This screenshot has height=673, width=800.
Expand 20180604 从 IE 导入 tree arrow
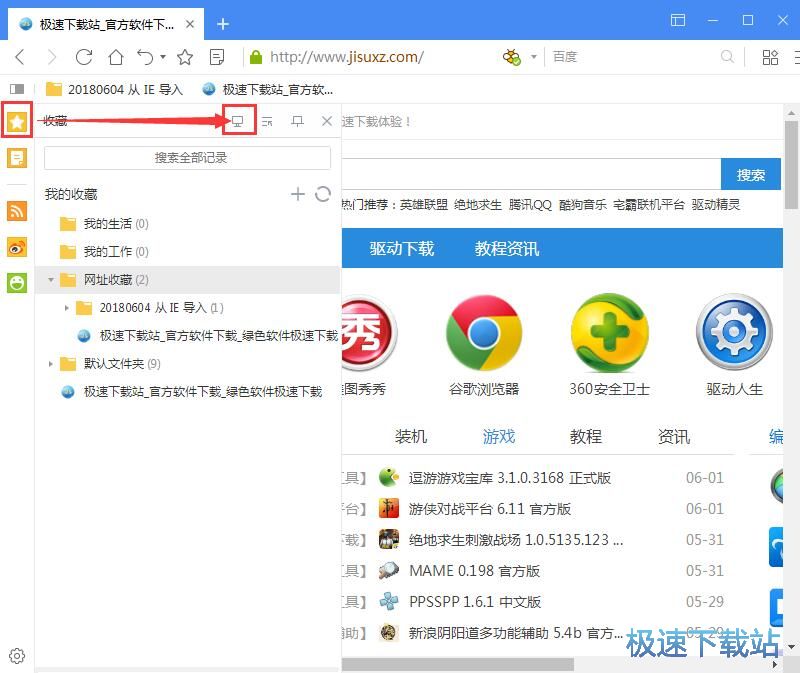66,308
